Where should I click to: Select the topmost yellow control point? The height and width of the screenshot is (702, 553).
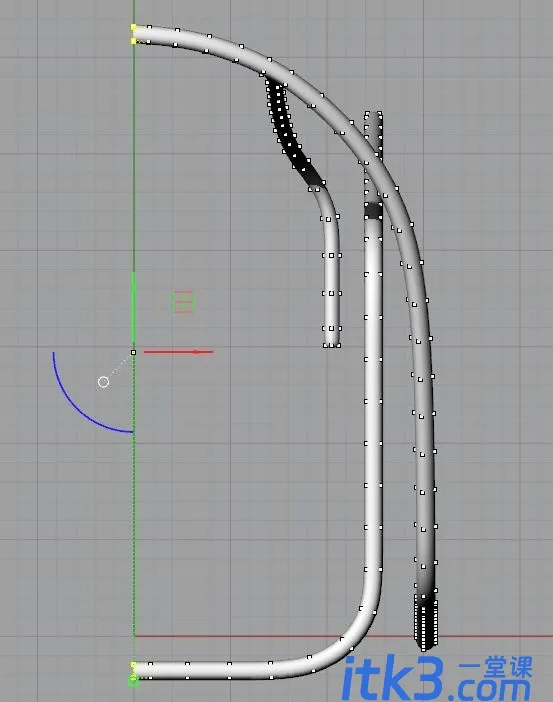pos(133,28)
